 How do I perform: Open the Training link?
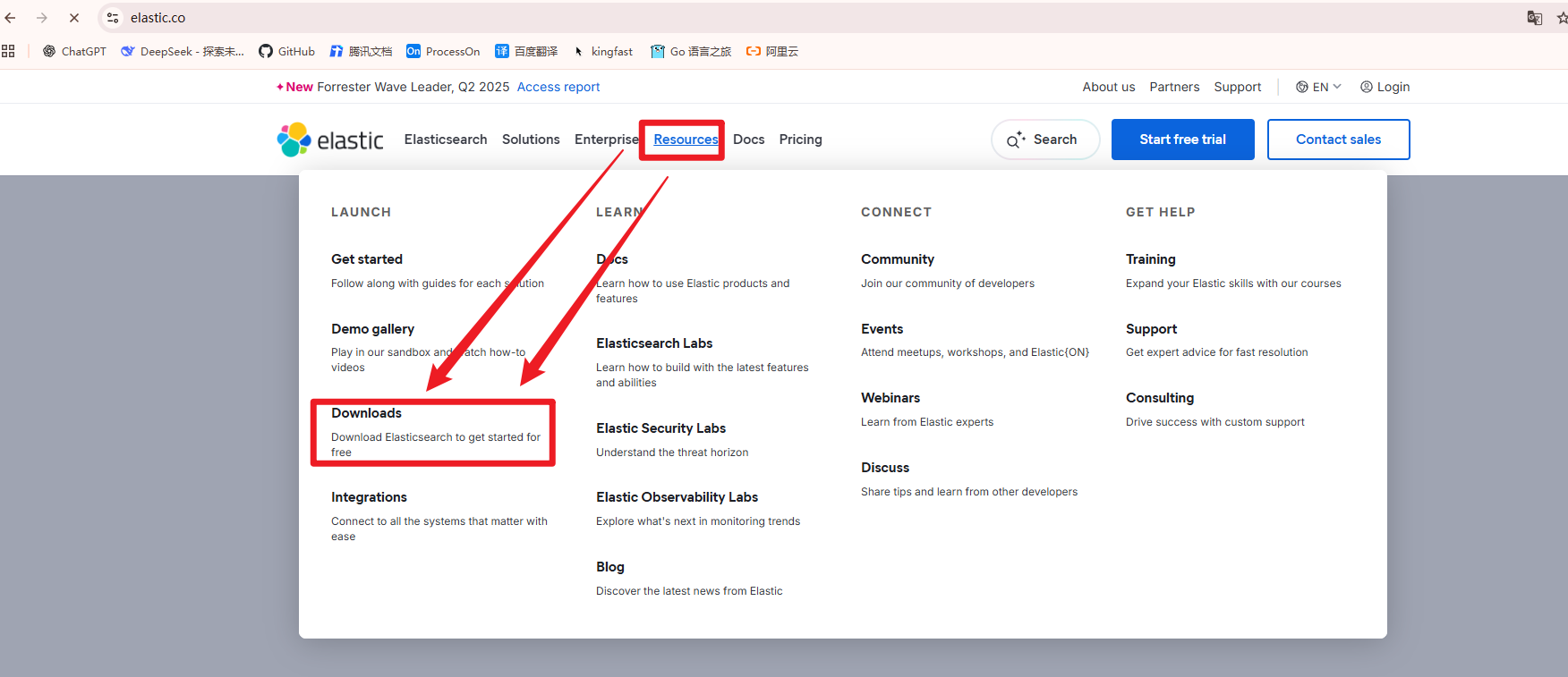click(1151, 259)
